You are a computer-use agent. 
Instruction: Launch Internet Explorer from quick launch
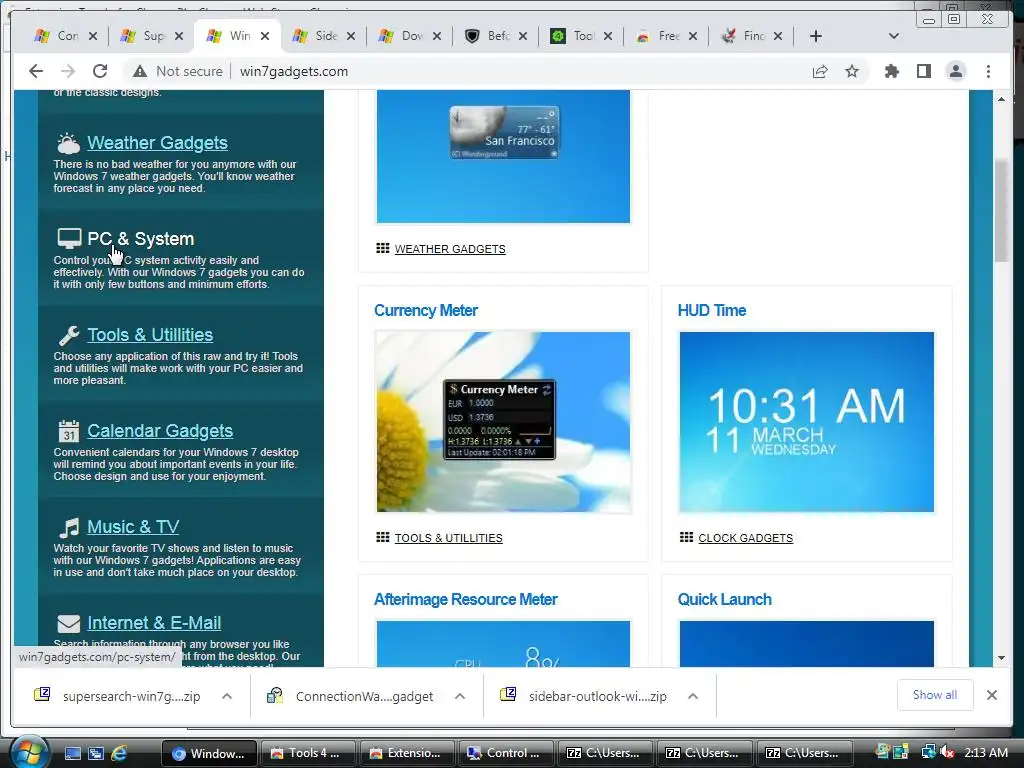pos(119,753)
